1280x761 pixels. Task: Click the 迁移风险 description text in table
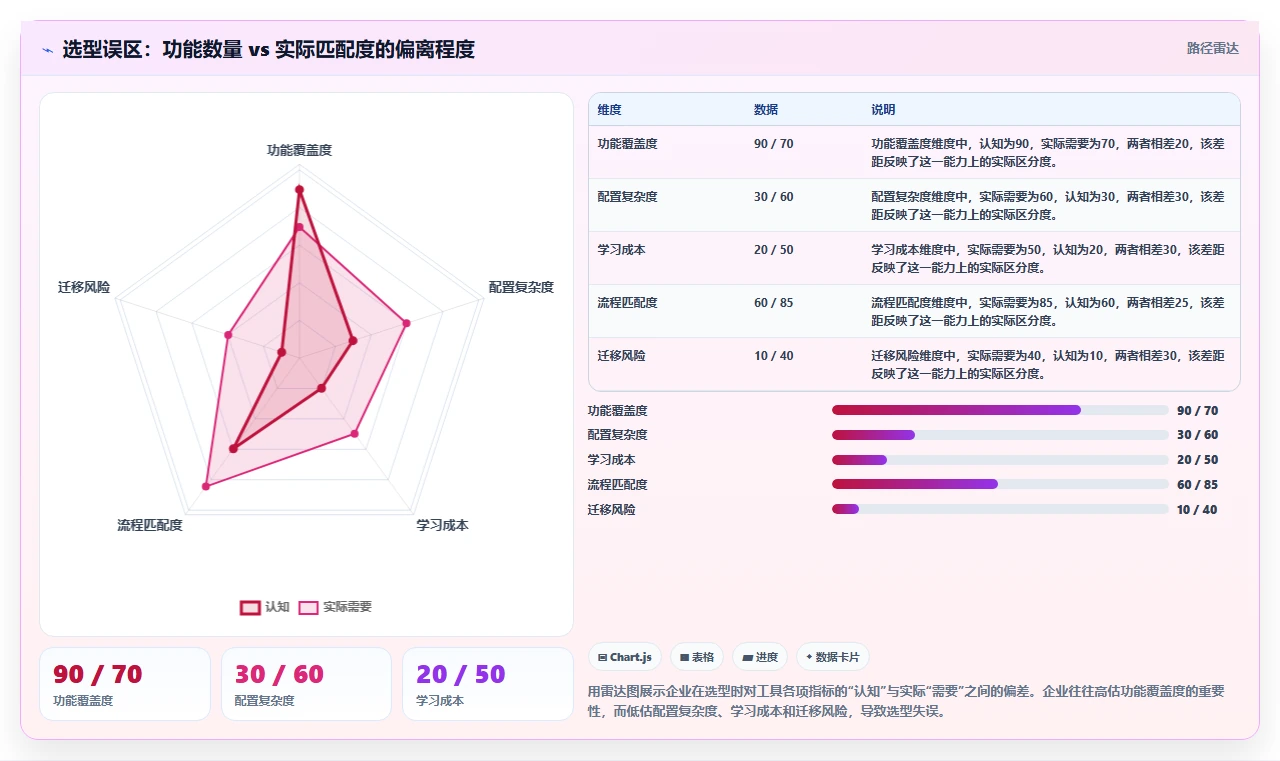1047,365
